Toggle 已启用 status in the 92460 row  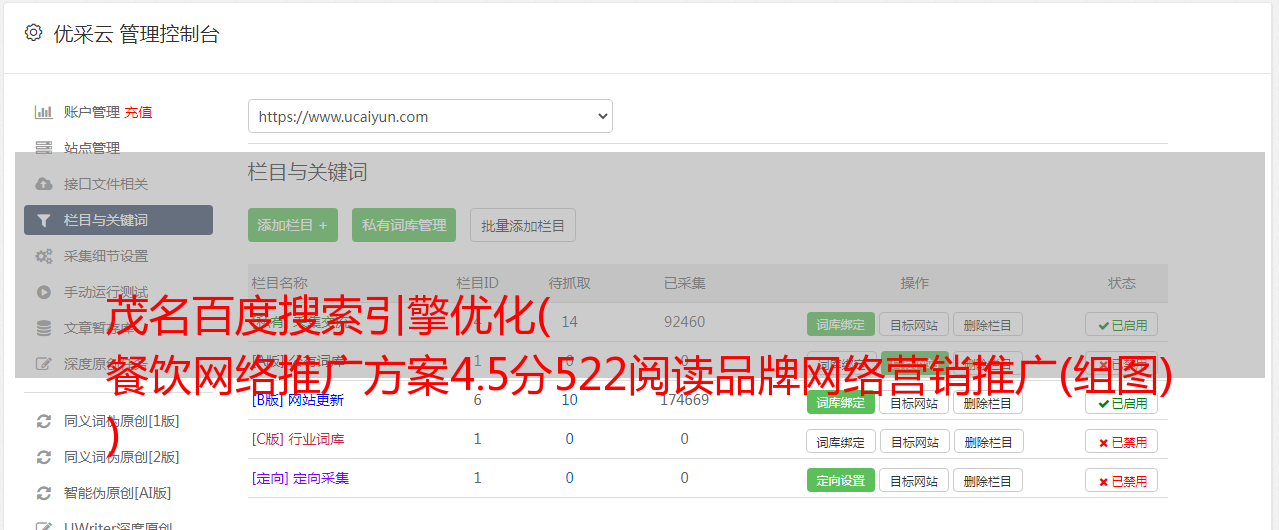click(x=1121, y=324)
